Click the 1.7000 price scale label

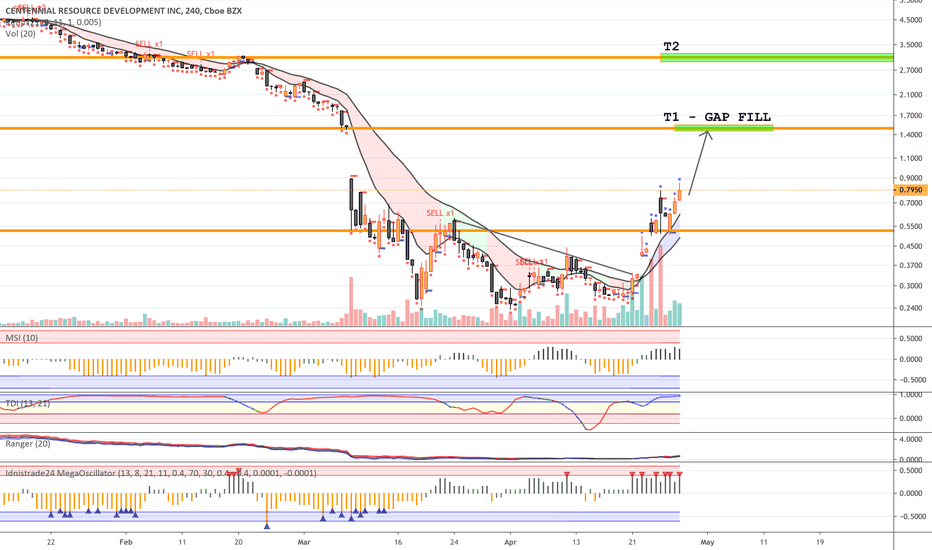[x=911, y=117]
